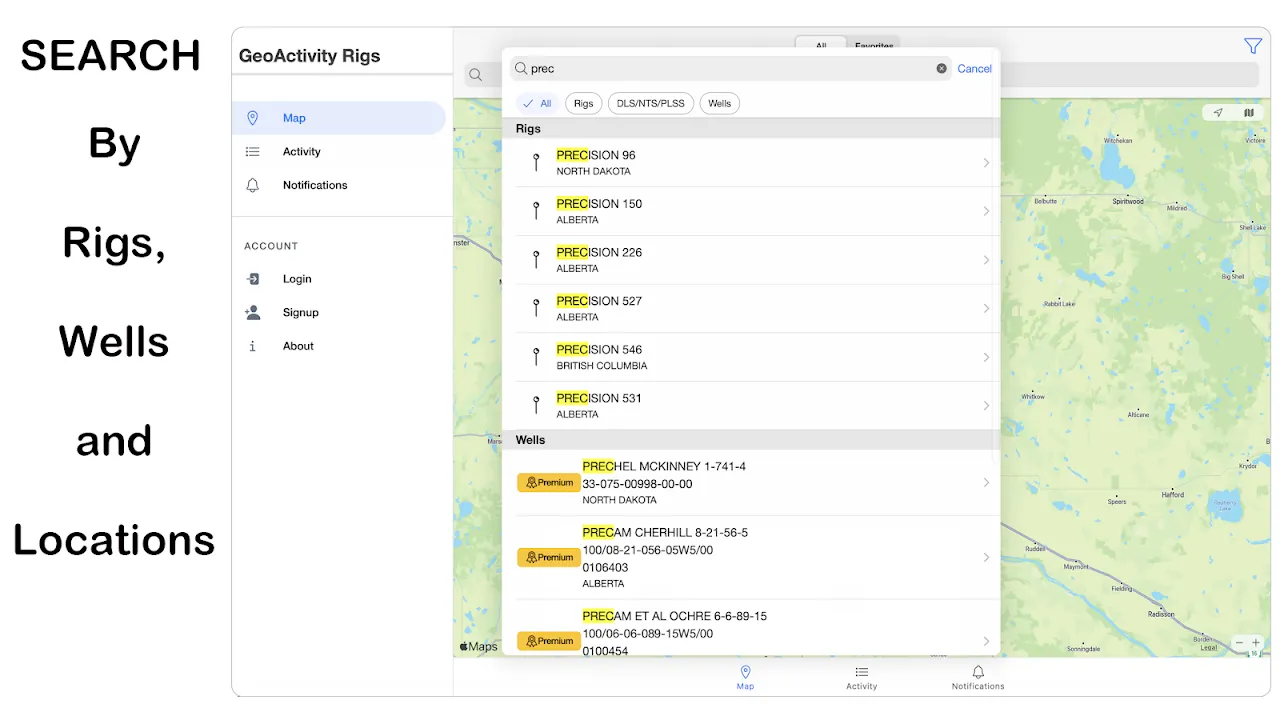Click the GeoActivity Rigs title
This screenshot has width=1280, height=720.
pyautogui.click(x=309, y=56)
